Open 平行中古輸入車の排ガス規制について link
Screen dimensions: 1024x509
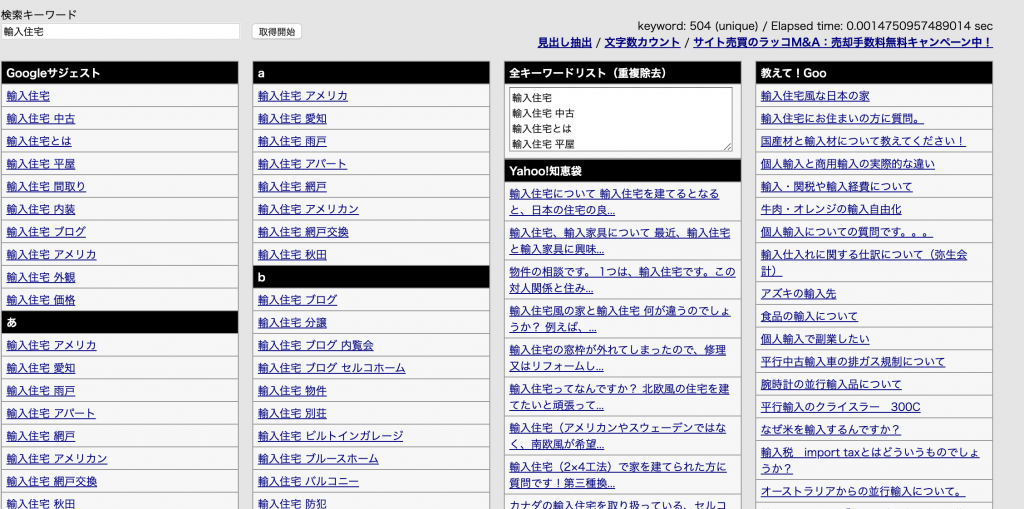pos(853,362)
